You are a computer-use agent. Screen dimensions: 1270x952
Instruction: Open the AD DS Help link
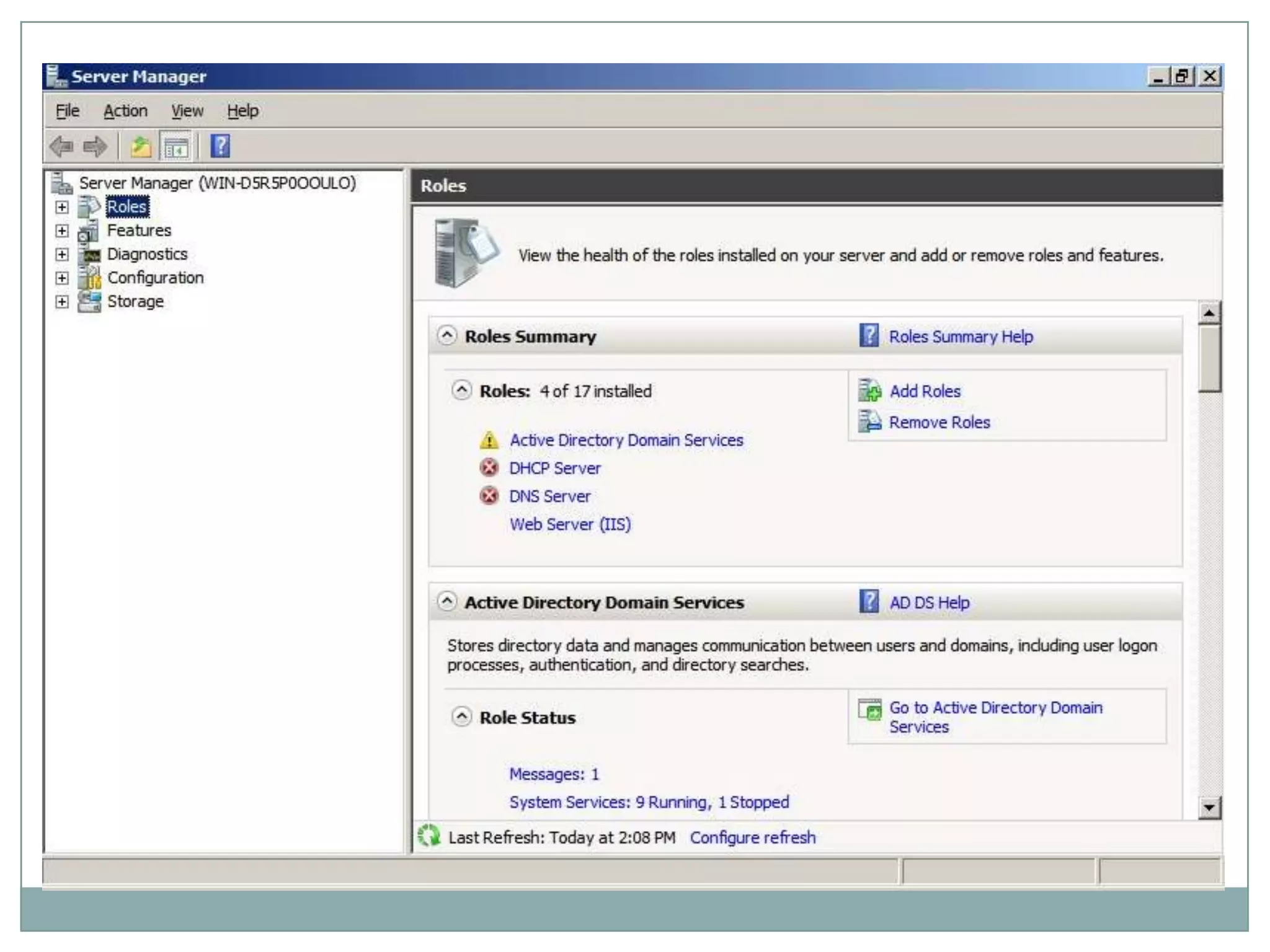click(x=930, y=602)
